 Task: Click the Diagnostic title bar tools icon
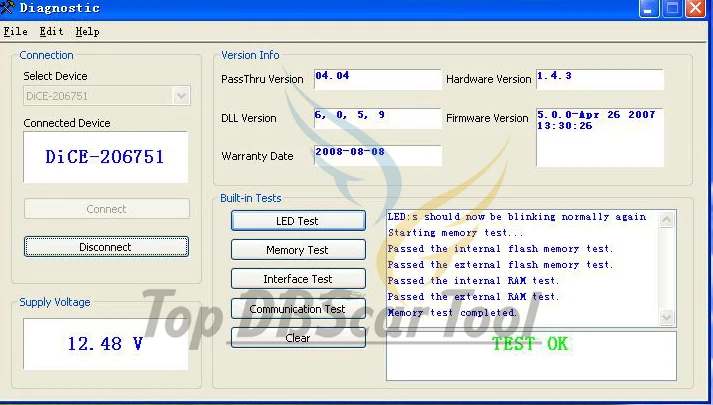click(8, 7)
